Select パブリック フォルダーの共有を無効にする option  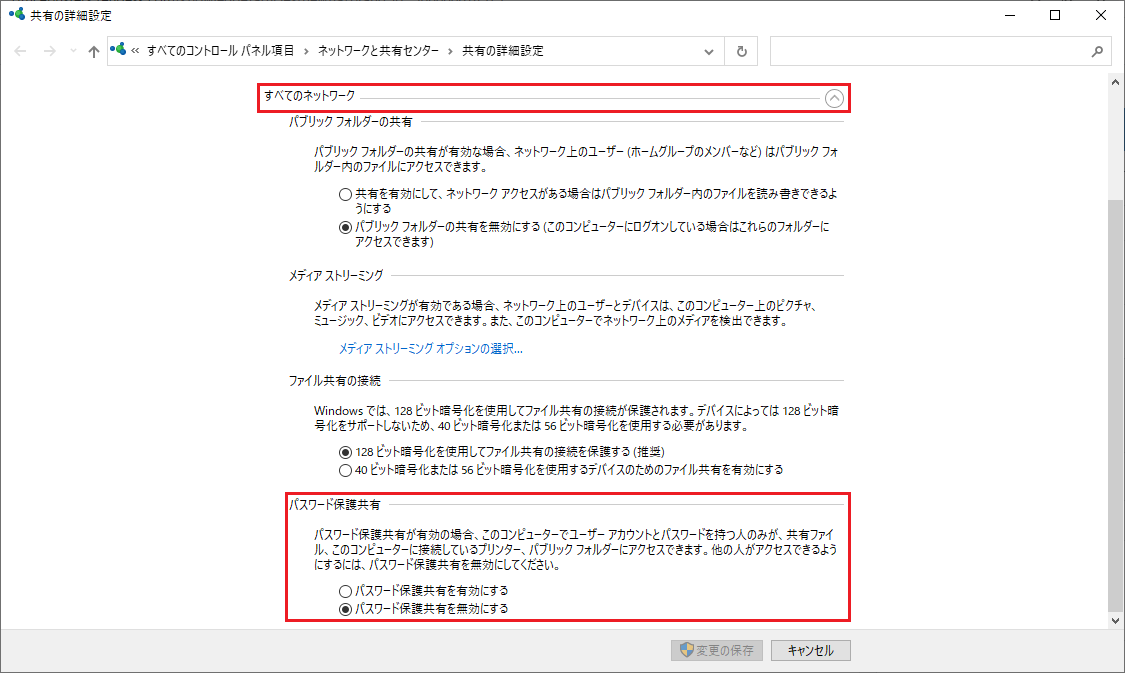[x=346, y=227]
